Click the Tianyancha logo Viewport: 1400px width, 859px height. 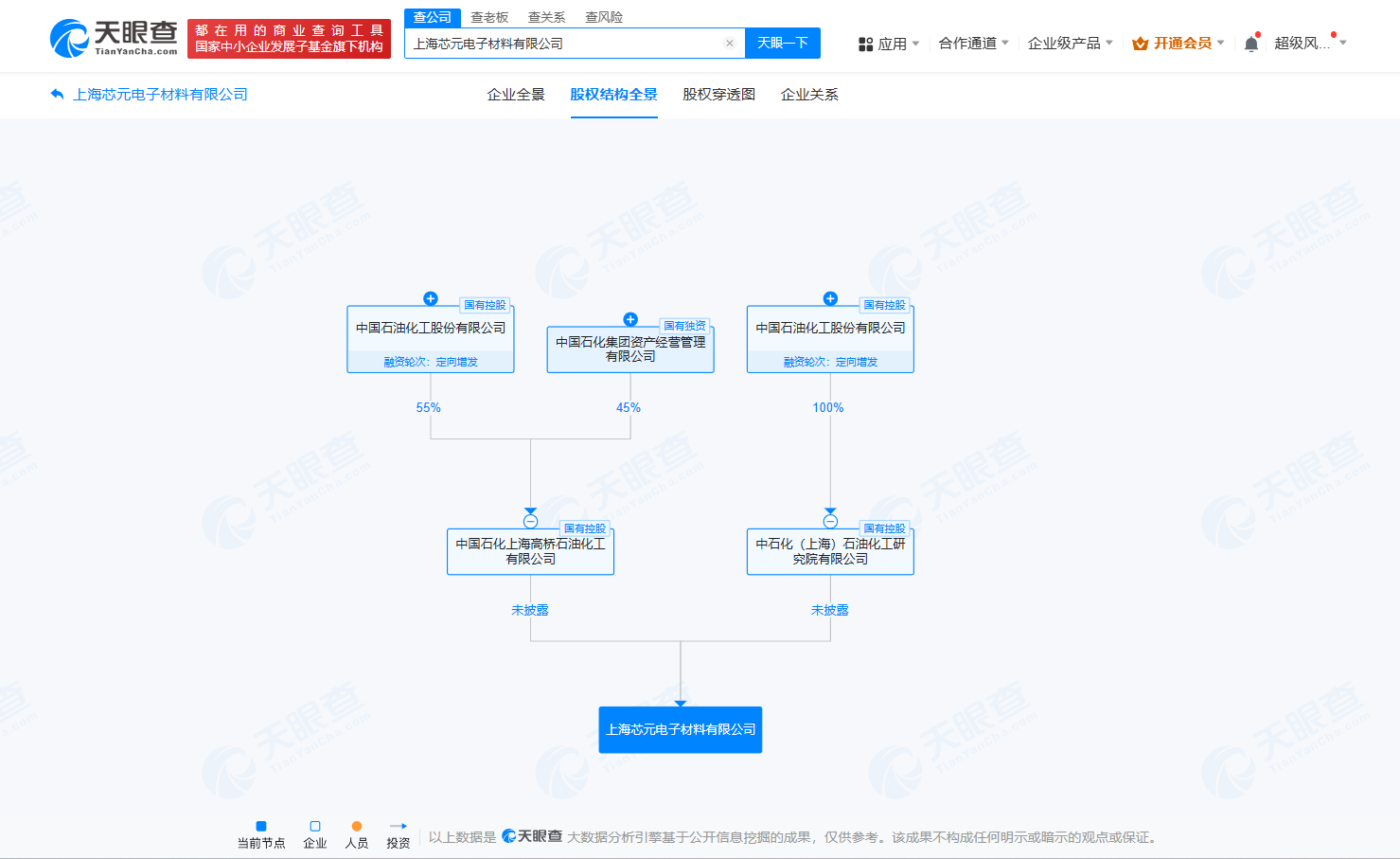[114, 38]
